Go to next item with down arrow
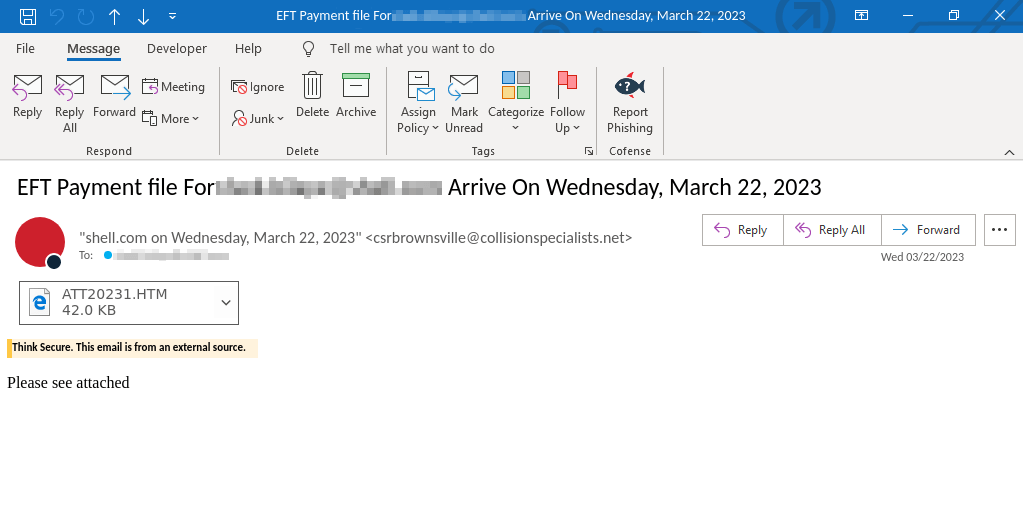The image size is (1023, 531). click(144, 16)
